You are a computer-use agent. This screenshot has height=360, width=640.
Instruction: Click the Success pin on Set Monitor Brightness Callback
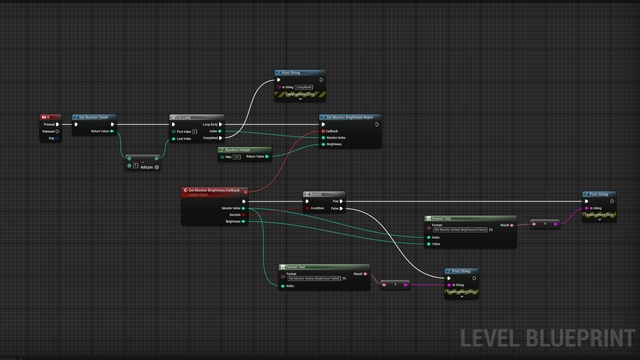[x=244, y=215]
